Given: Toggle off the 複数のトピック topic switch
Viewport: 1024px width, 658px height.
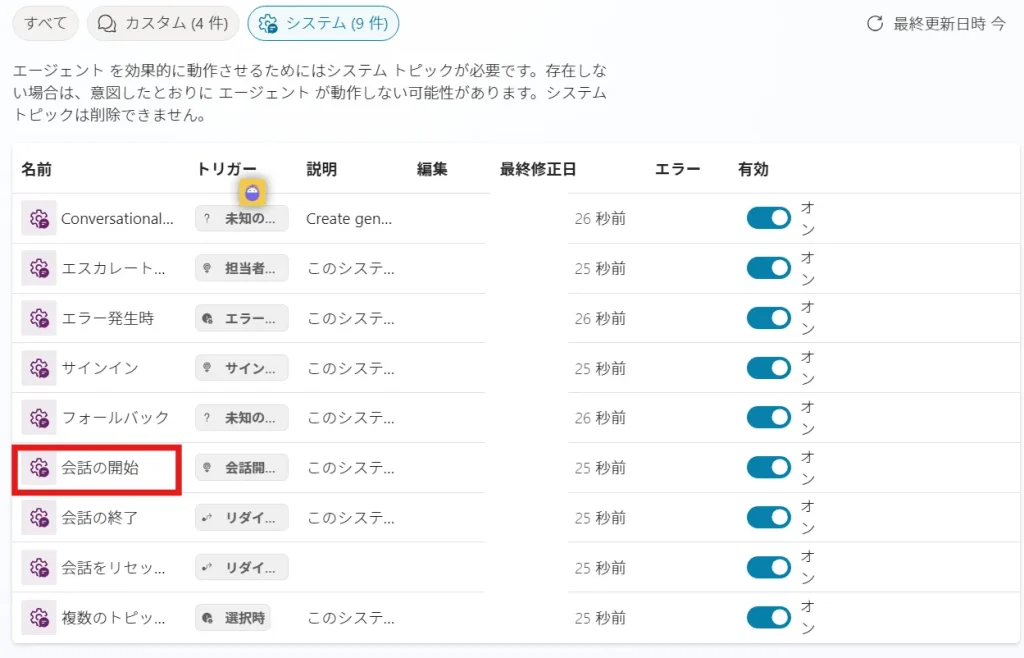Looking at the screenshot, I should point(768,618).
